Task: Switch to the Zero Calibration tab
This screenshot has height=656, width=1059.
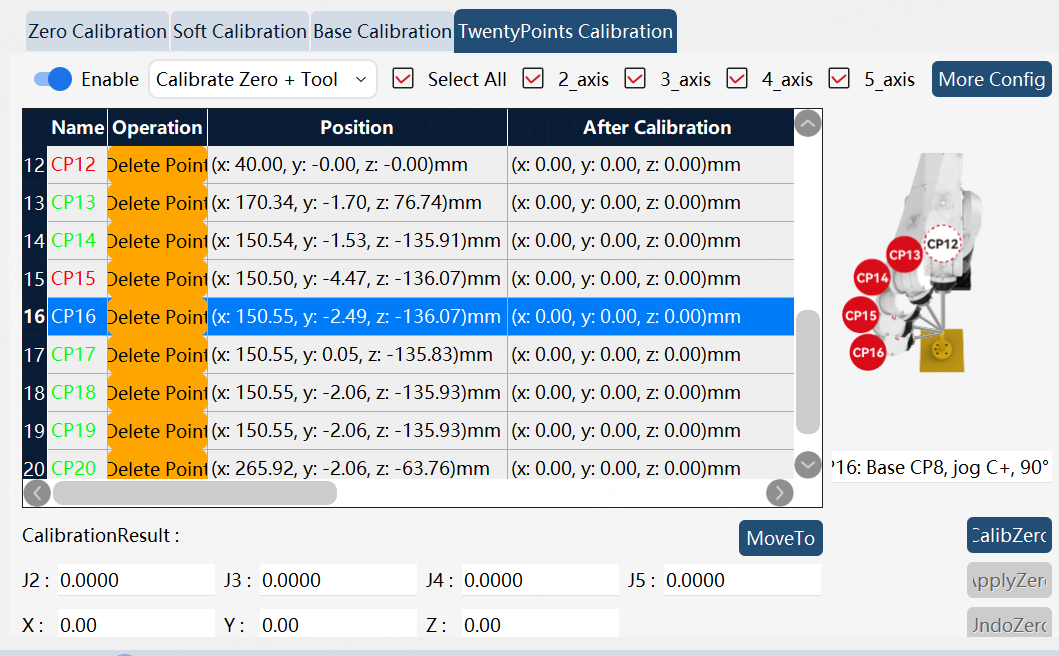Action: tap(97, 32)
